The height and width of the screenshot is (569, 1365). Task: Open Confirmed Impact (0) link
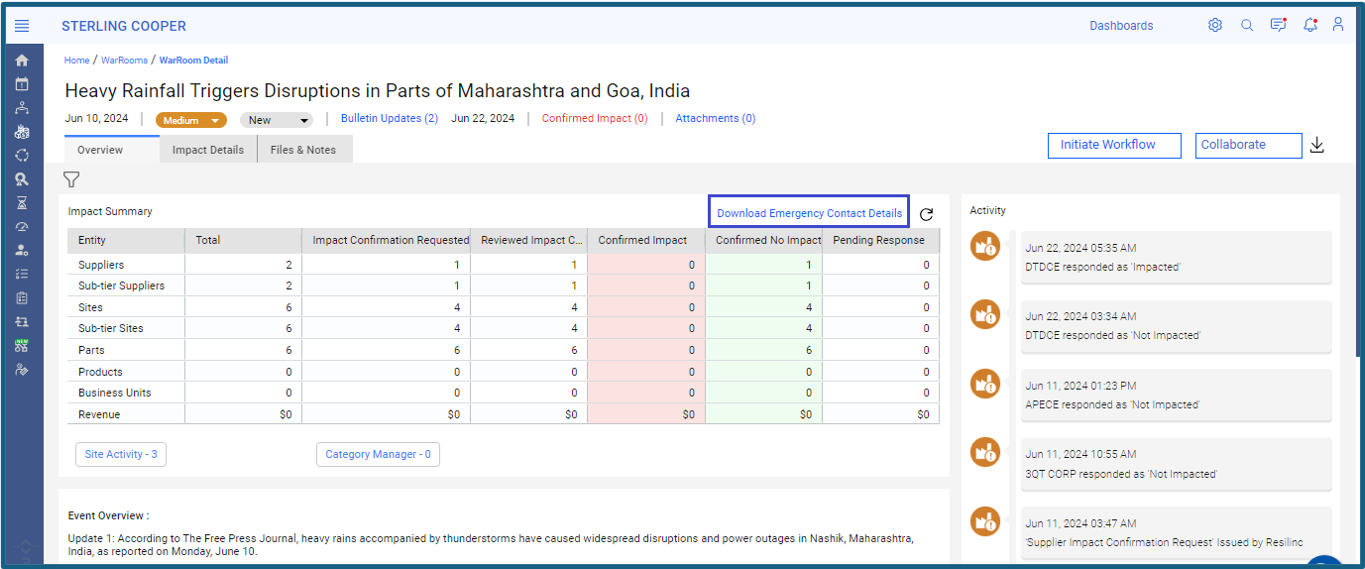pyautogui.click(x=595, y=118)
